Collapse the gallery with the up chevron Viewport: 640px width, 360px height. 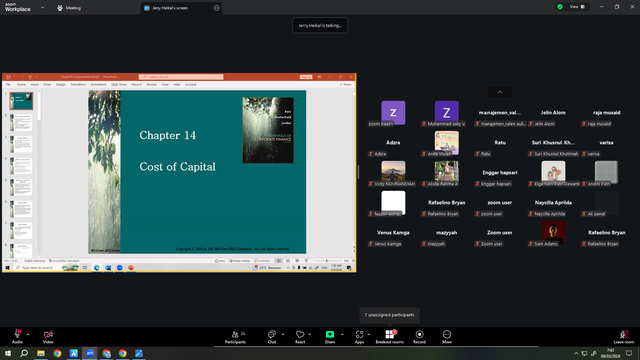tap(500, 92)
